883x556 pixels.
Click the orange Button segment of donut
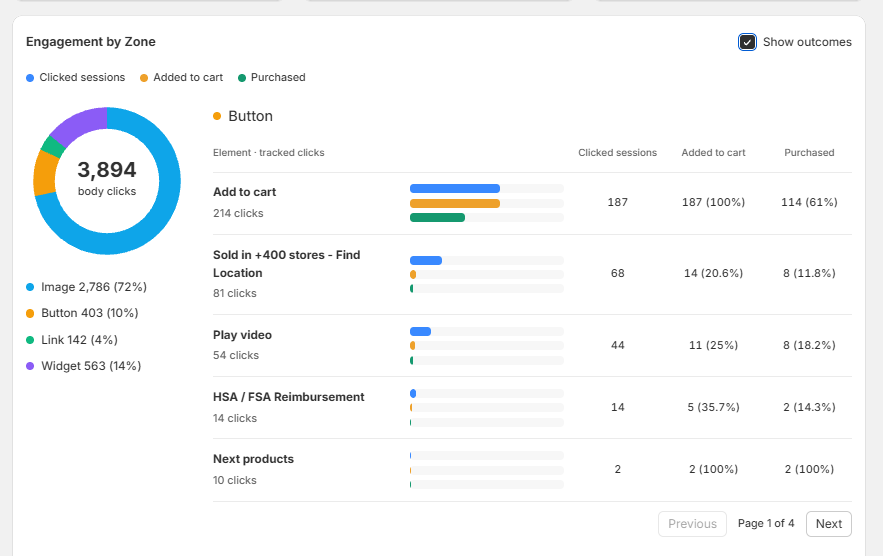click(x=45, y=174)
